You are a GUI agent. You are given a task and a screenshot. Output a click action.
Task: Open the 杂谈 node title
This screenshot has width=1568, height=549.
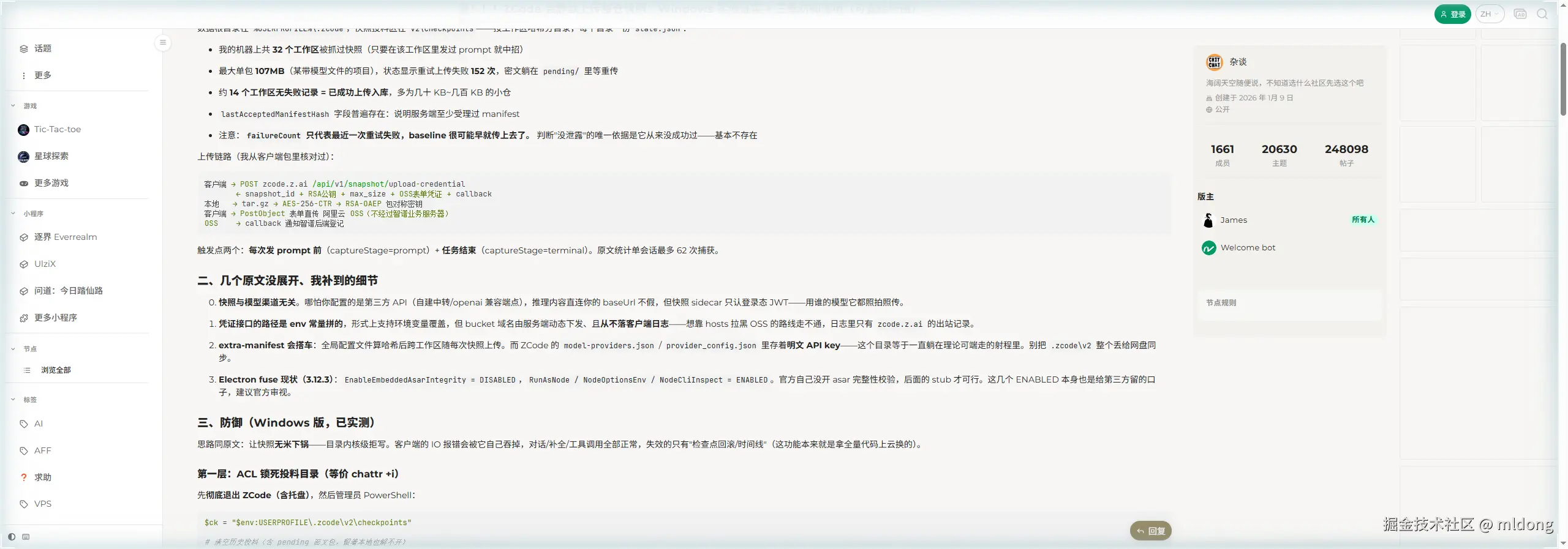(x=1238, y=62)
